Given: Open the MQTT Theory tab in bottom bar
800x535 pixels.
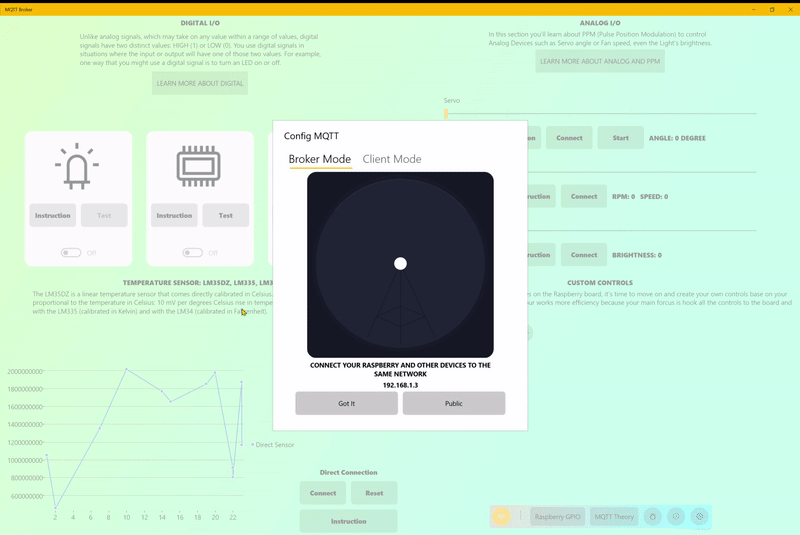Looking at the screenshot, I should tap(614, 517).
